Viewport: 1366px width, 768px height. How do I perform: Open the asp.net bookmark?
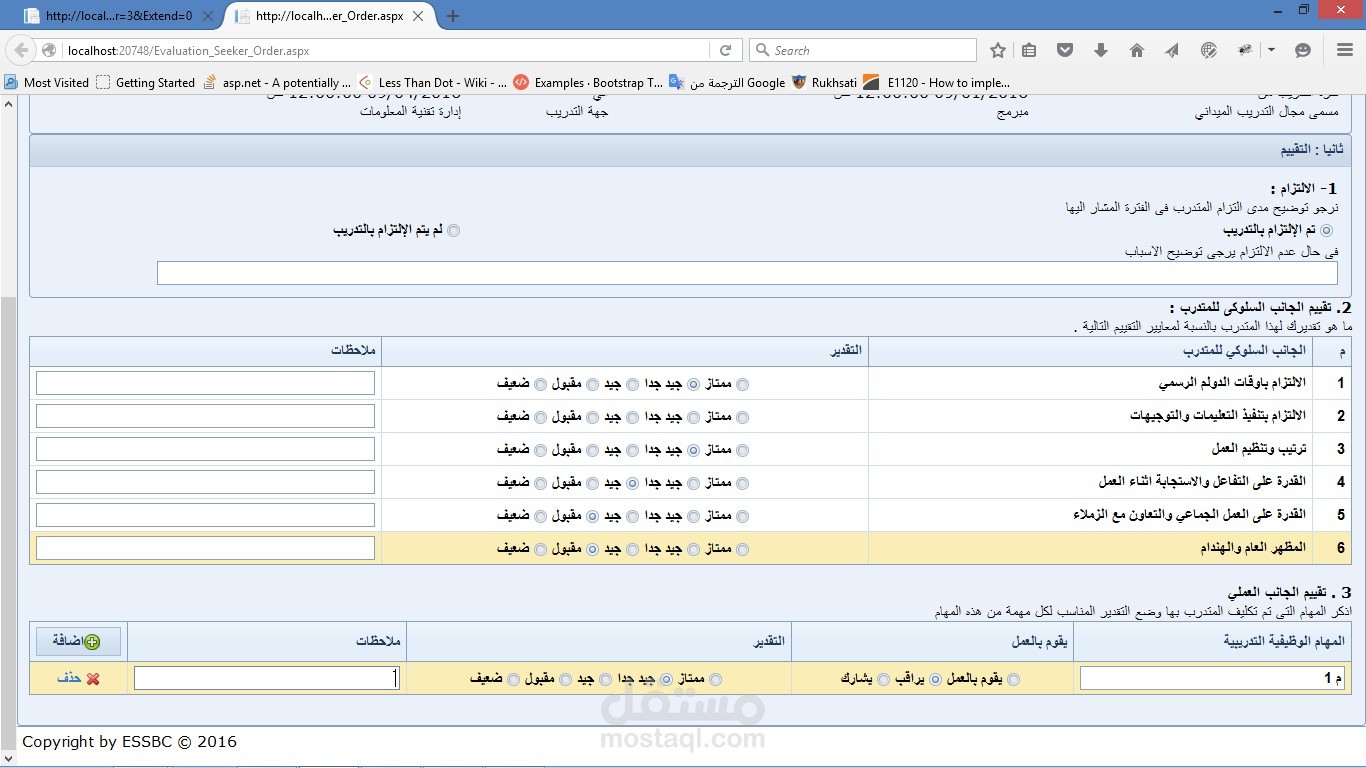click(x=277, y=83)
